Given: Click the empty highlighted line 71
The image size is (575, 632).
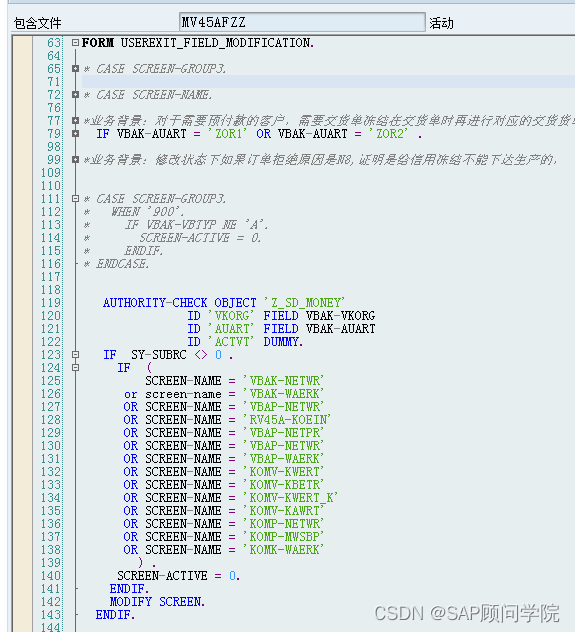Looking at the screenshot, I should 328,81.
